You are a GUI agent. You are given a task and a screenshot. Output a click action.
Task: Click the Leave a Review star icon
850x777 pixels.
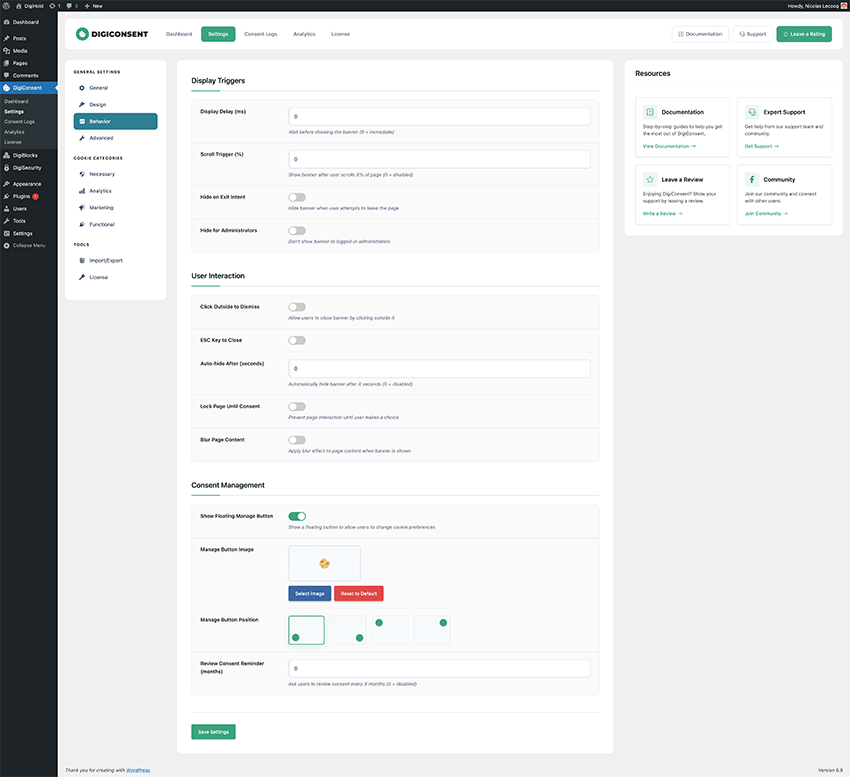click(x=650, y=179)
